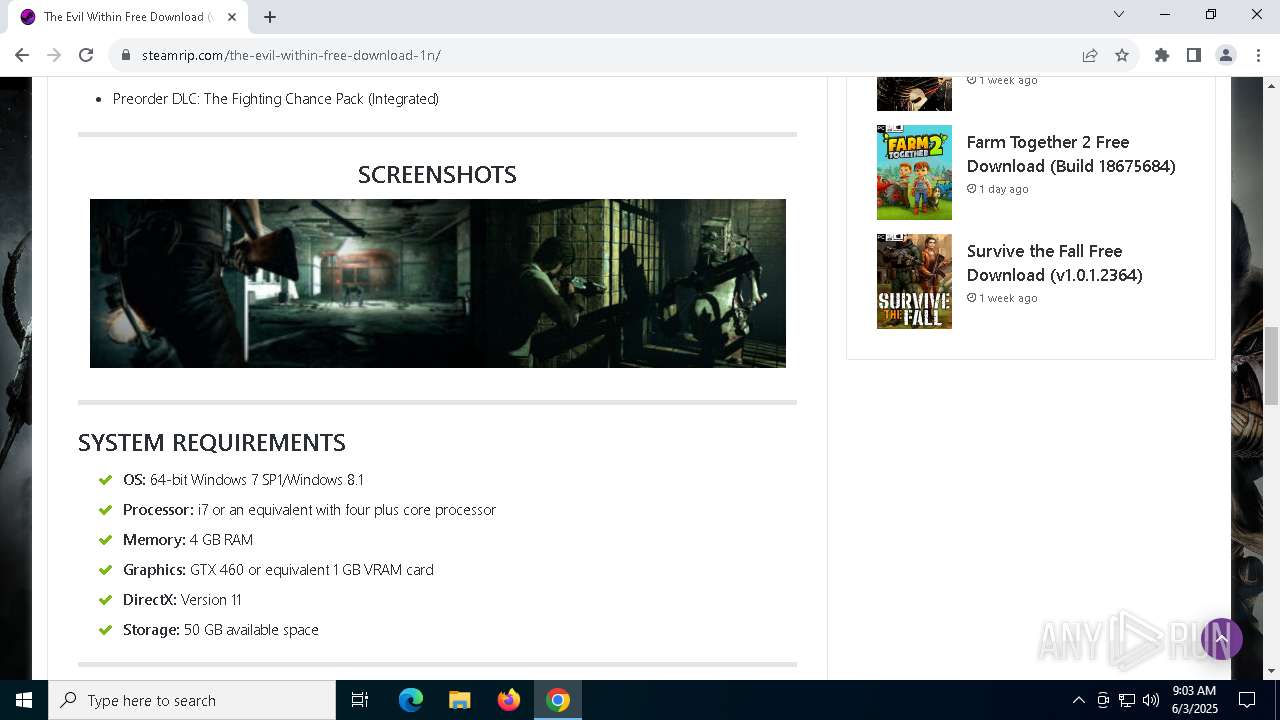
Task: Select The Evil Within Free Download tab
Action: tap(128, 16)
